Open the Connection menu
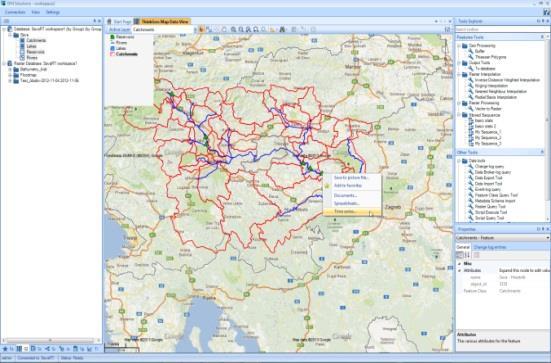The height and width of the screenshot is (363, 551). pyautogui.click(x=15, y=12)
